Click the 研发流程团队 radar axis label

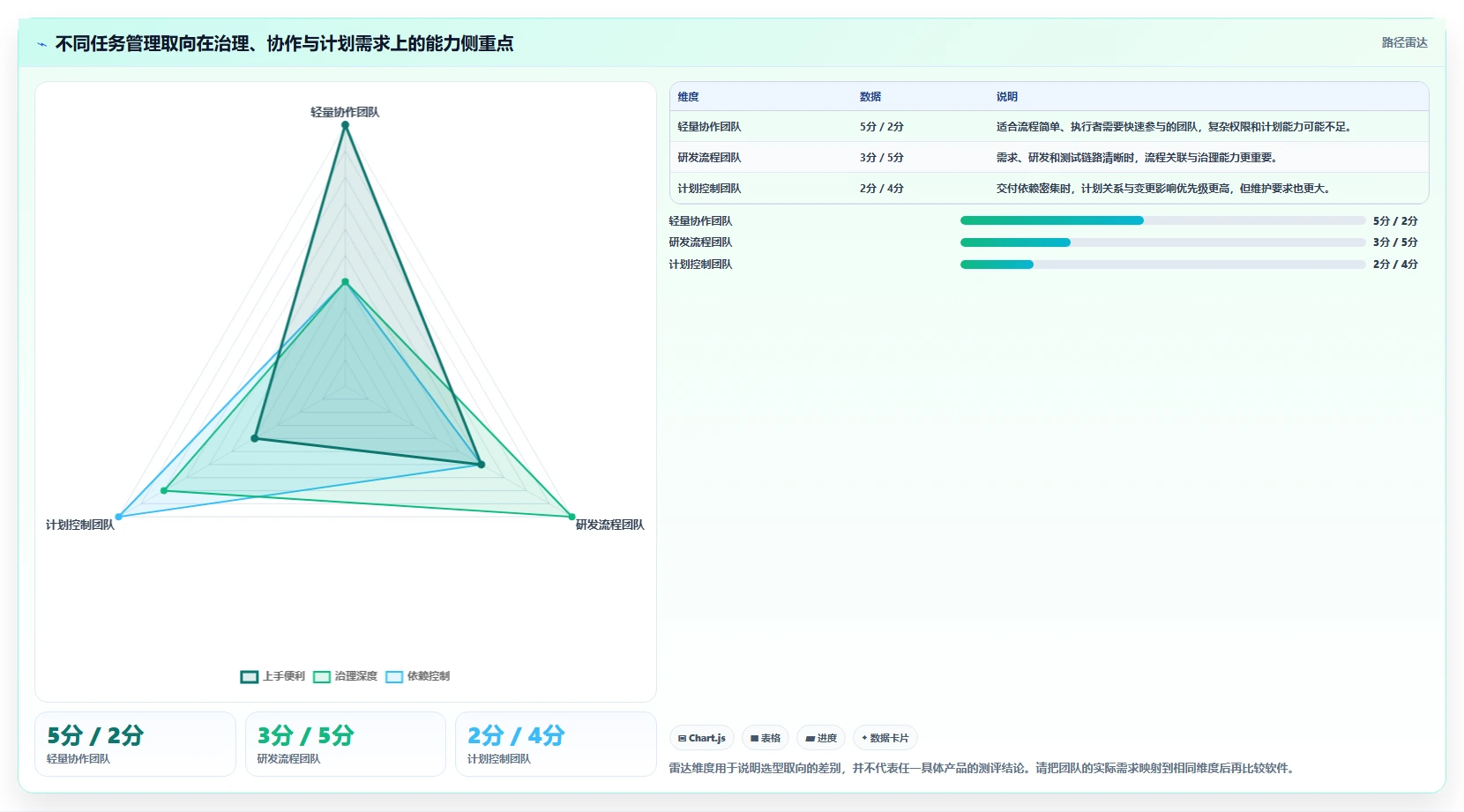pos(610,525)
